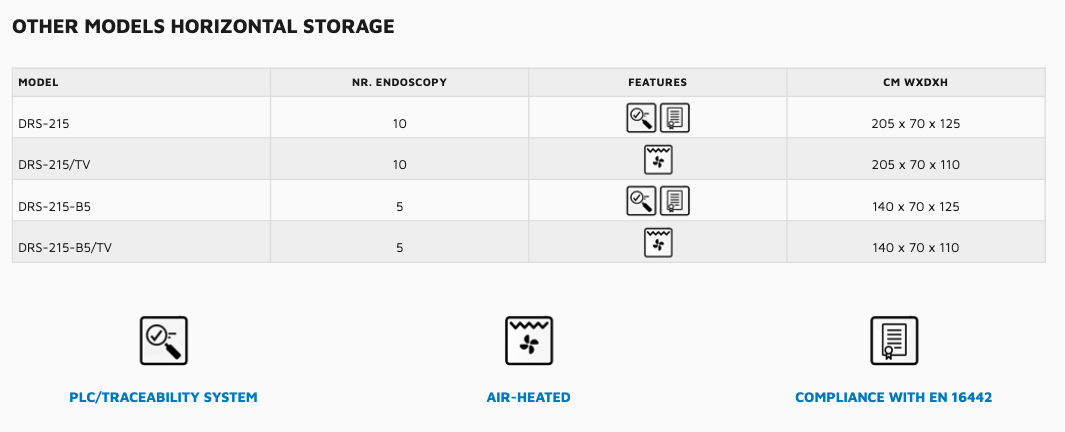Viewport: 1065px width, 432px height.
Task: Click the MODEL column header
Action: 39,82
